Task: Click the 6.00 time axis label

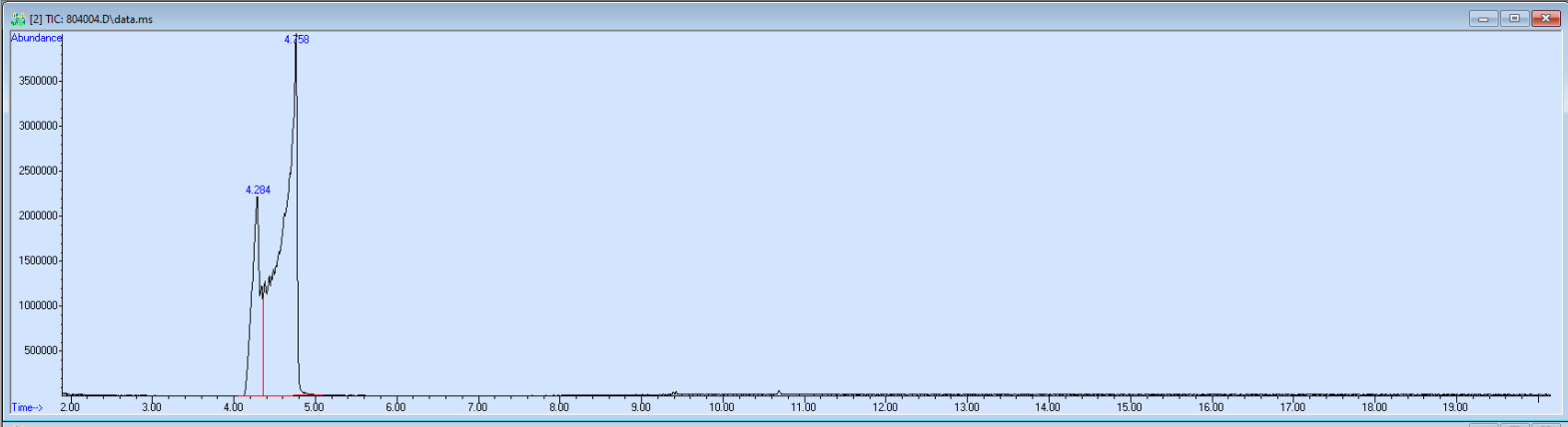Action: [395, 407]
